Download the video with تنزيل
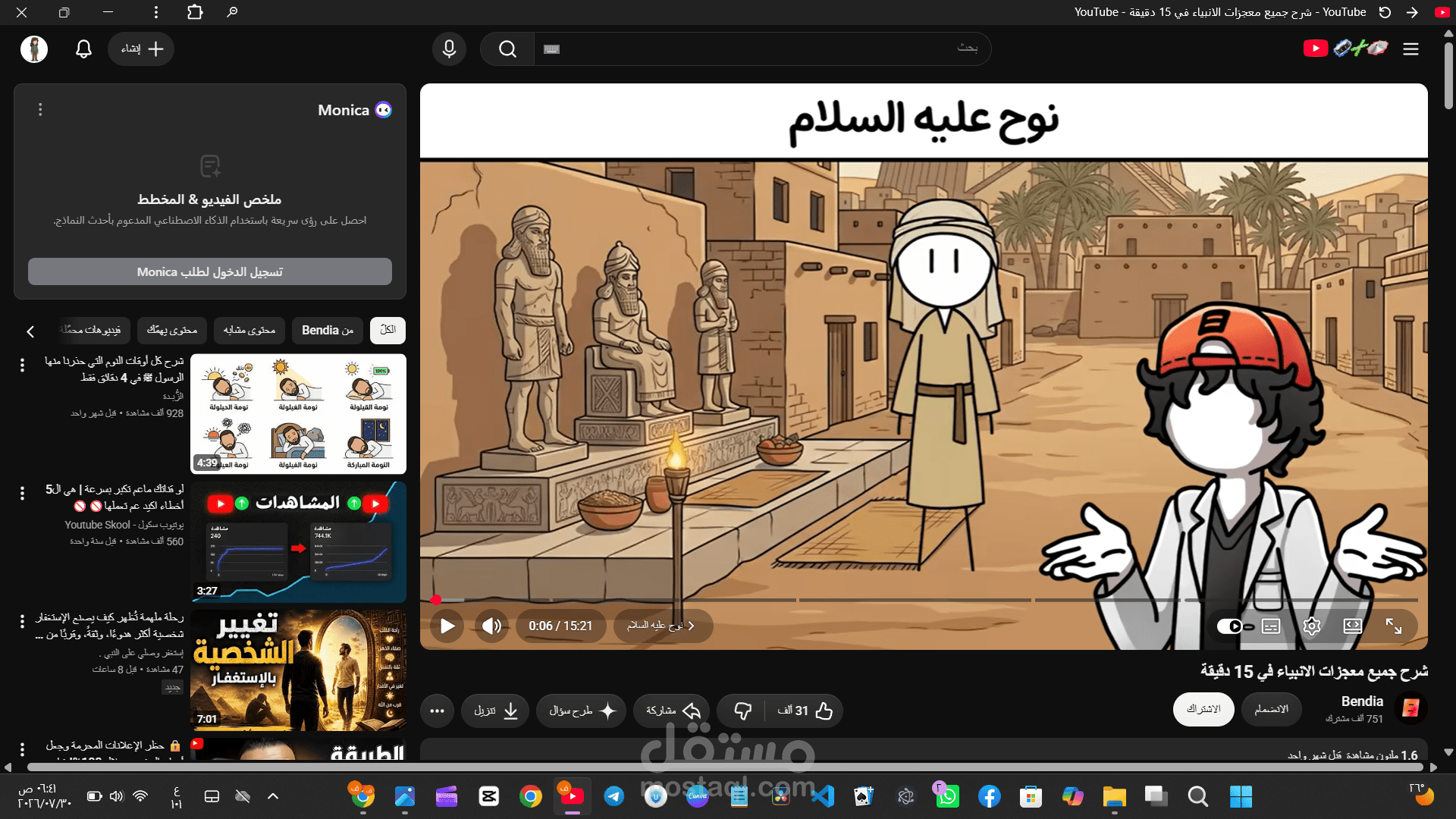The width and height of the screenshot is (1456, 819). [x=496, y=711]
